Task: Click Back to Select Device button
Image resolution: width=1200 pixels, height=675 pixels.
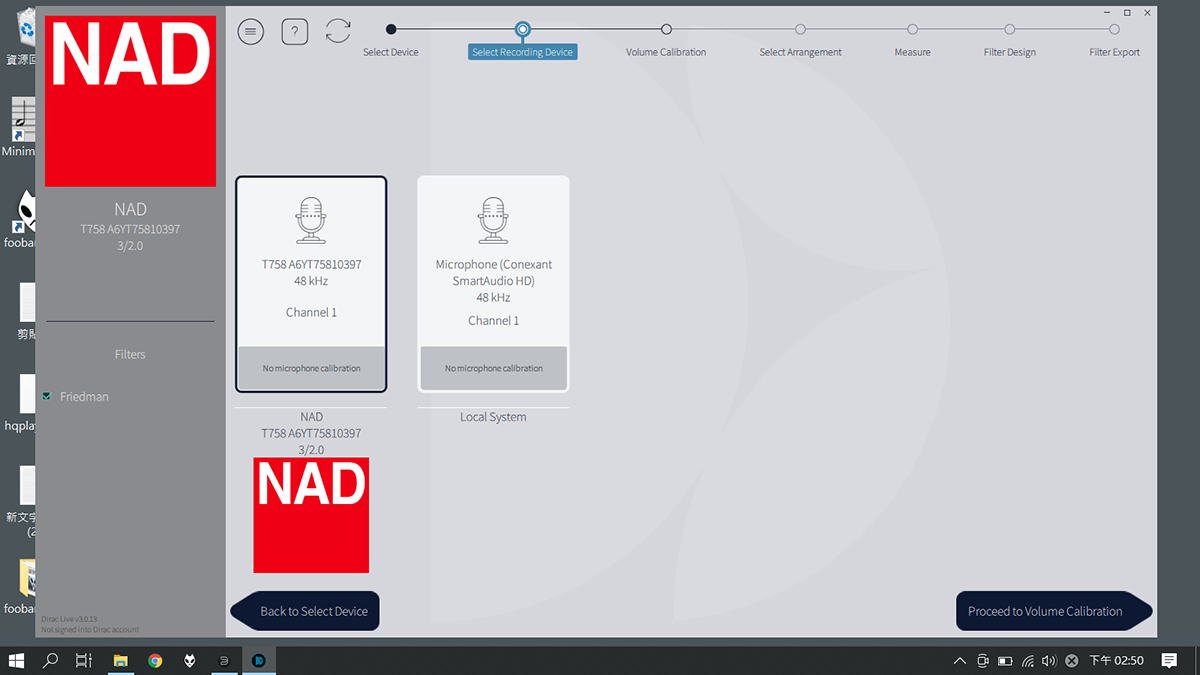Action: [305, 611]
